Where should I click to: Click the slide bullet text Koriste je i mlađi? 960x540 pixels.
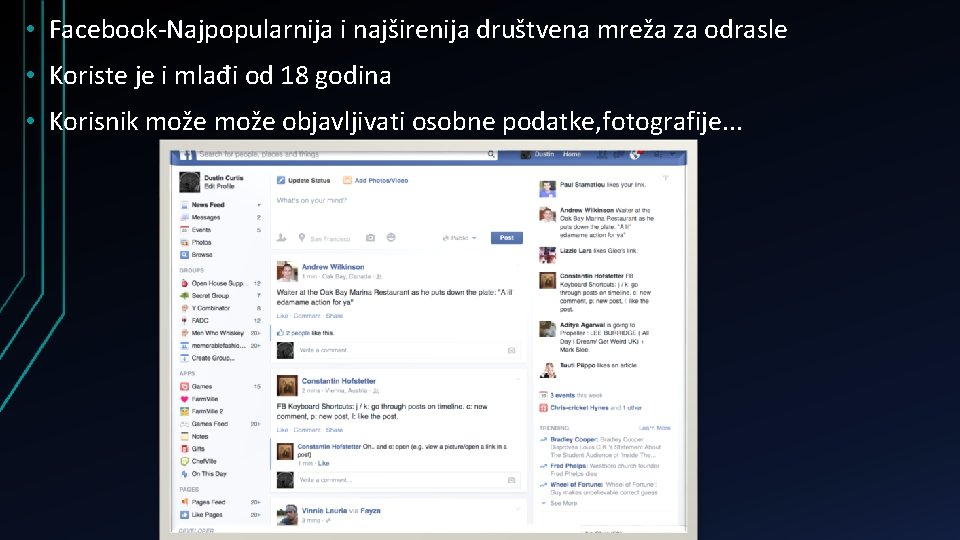[x=220, y=76]
